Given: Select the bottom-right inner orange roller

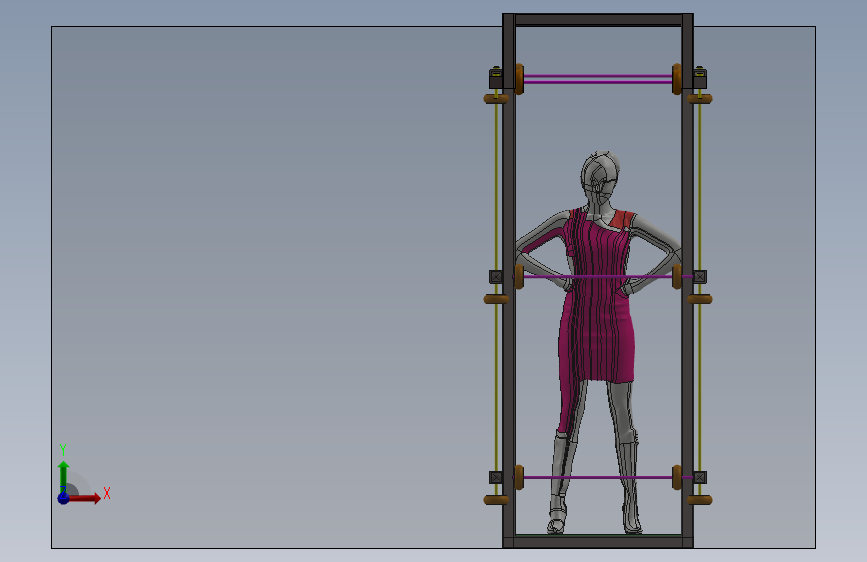Looking at the screenshot, I should pos(677,477).
